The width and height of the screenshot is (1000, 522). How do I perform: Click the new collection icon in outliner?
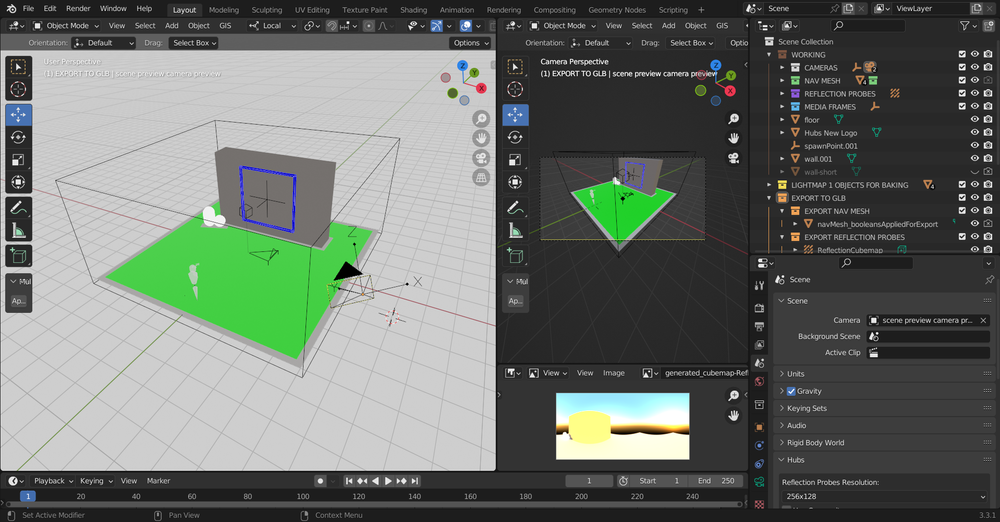pos(987,26)
